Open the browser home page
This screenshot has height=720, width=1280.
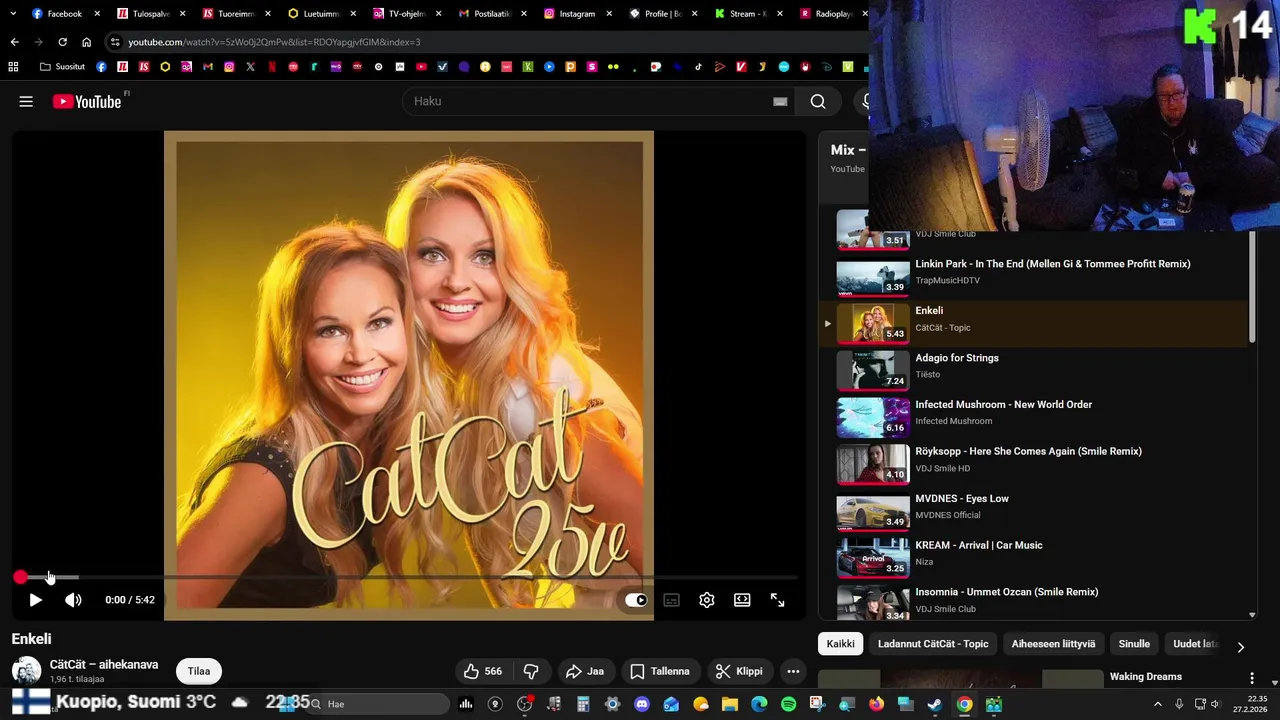pyautogui.click(x=86, y=42)
